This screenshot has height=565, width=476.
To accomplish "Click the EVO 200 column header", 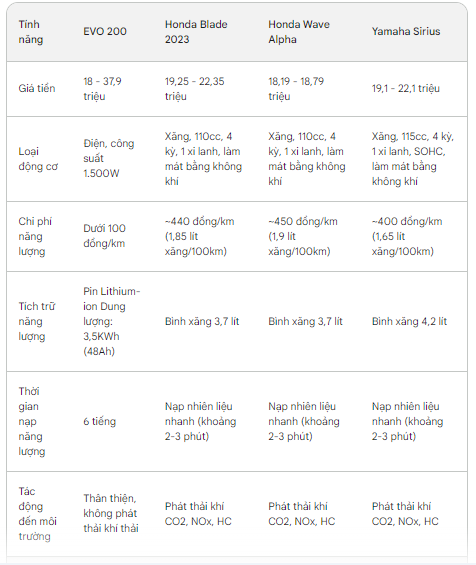I will (x=105, y=32).
